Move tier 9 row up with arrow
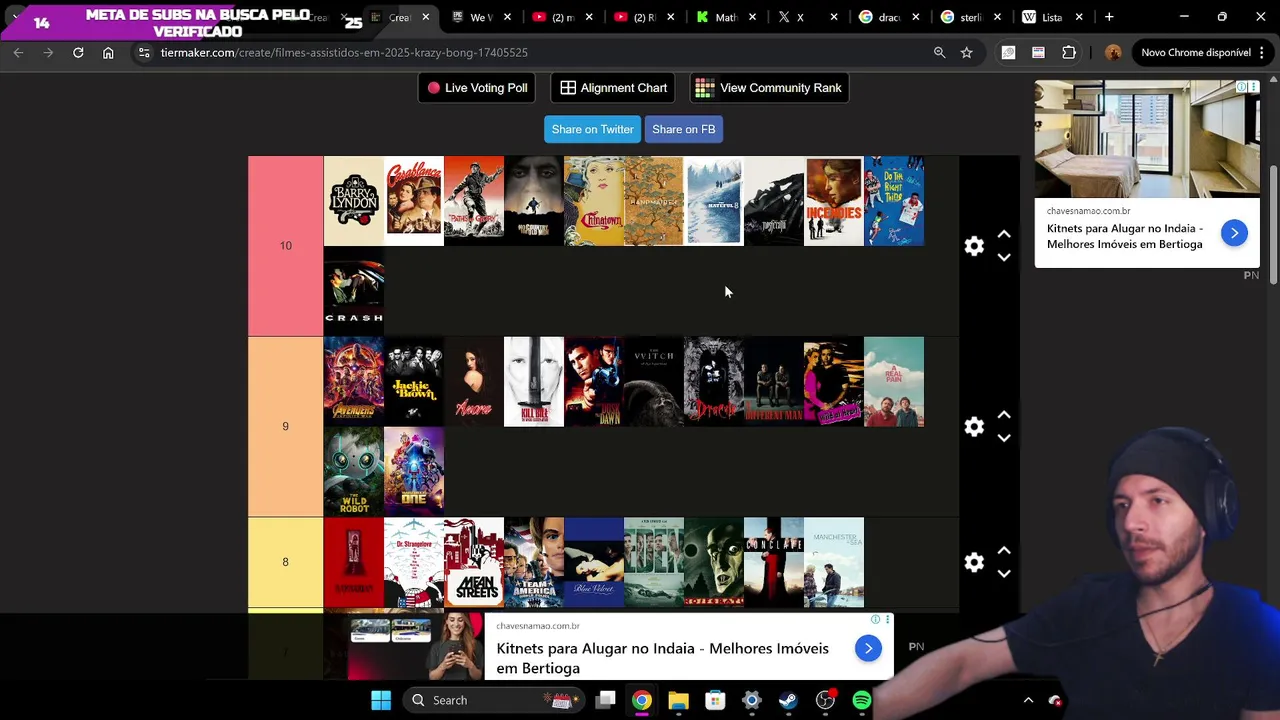 [x=1004, y=415]
